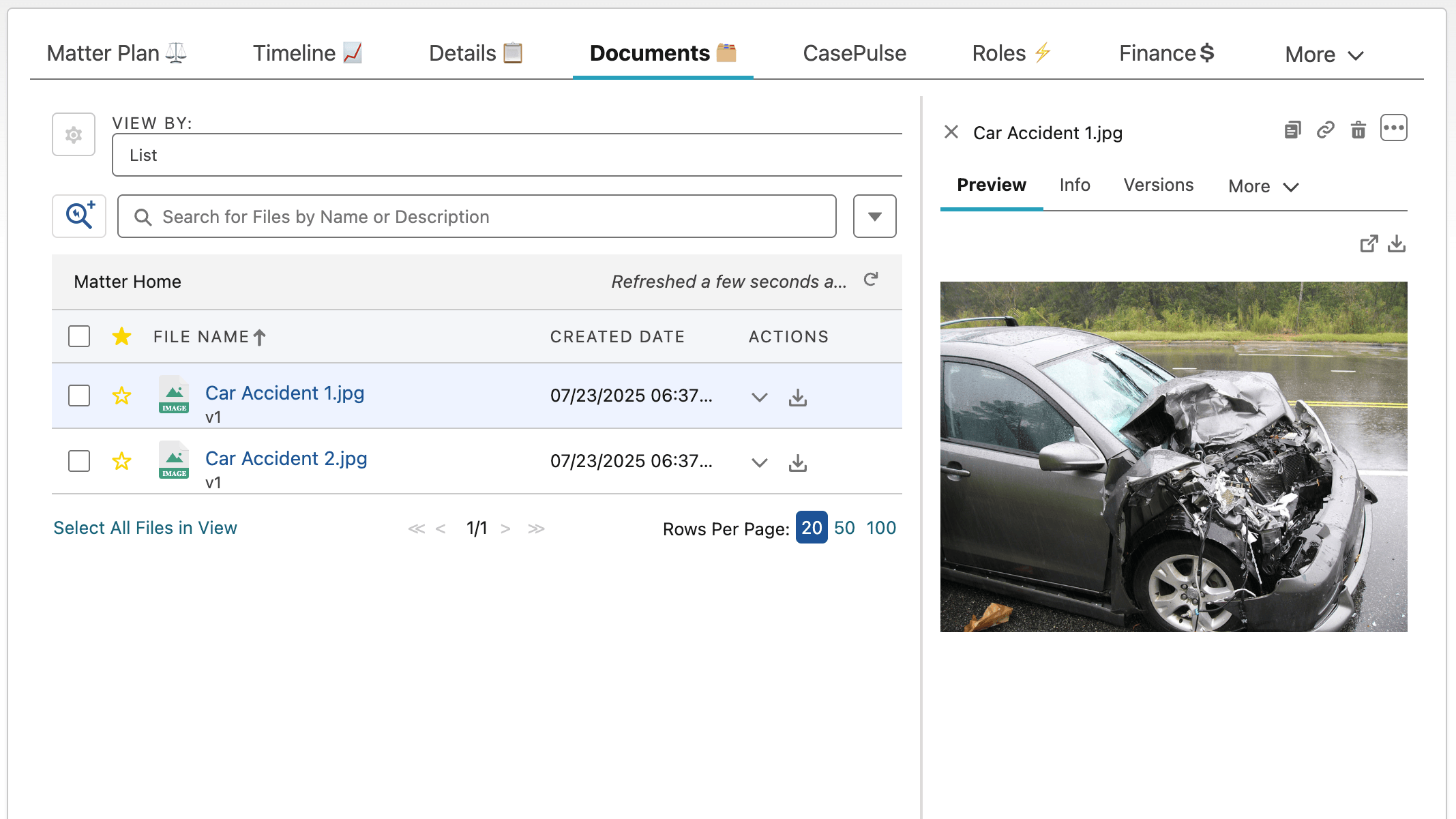This screenshot has width=1456, height=819.
Task: Check the select-all checkbox in the header
Action: [x=78, y=336]
